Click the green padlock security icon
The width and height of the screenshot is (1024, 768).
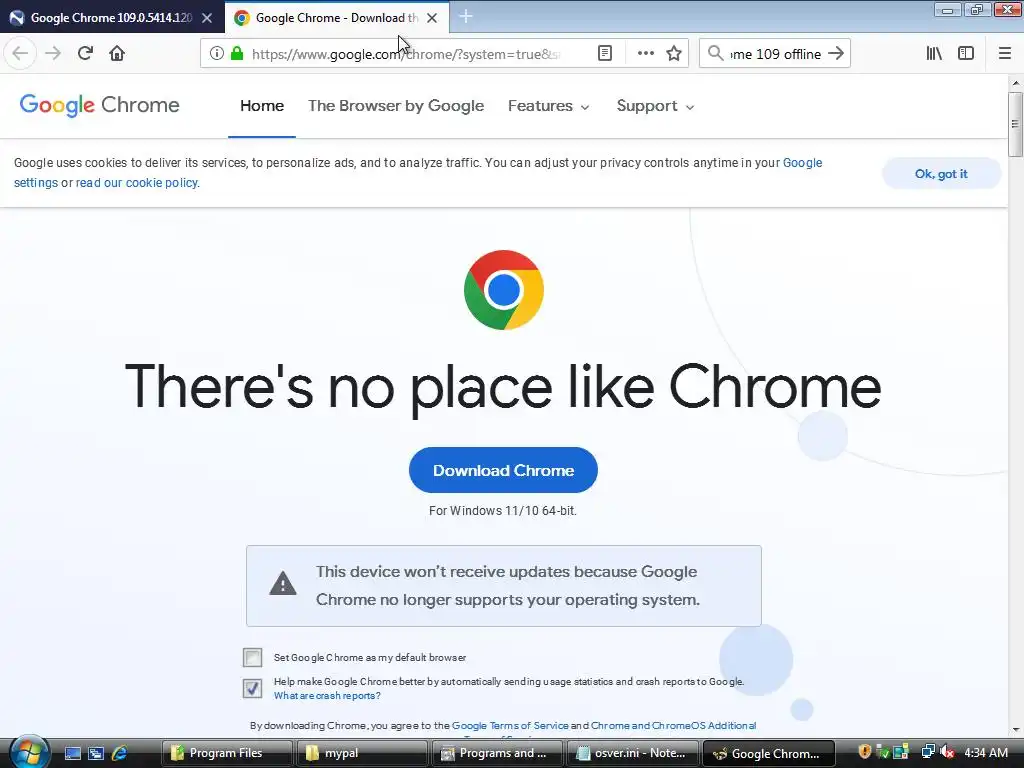point(237,54)
